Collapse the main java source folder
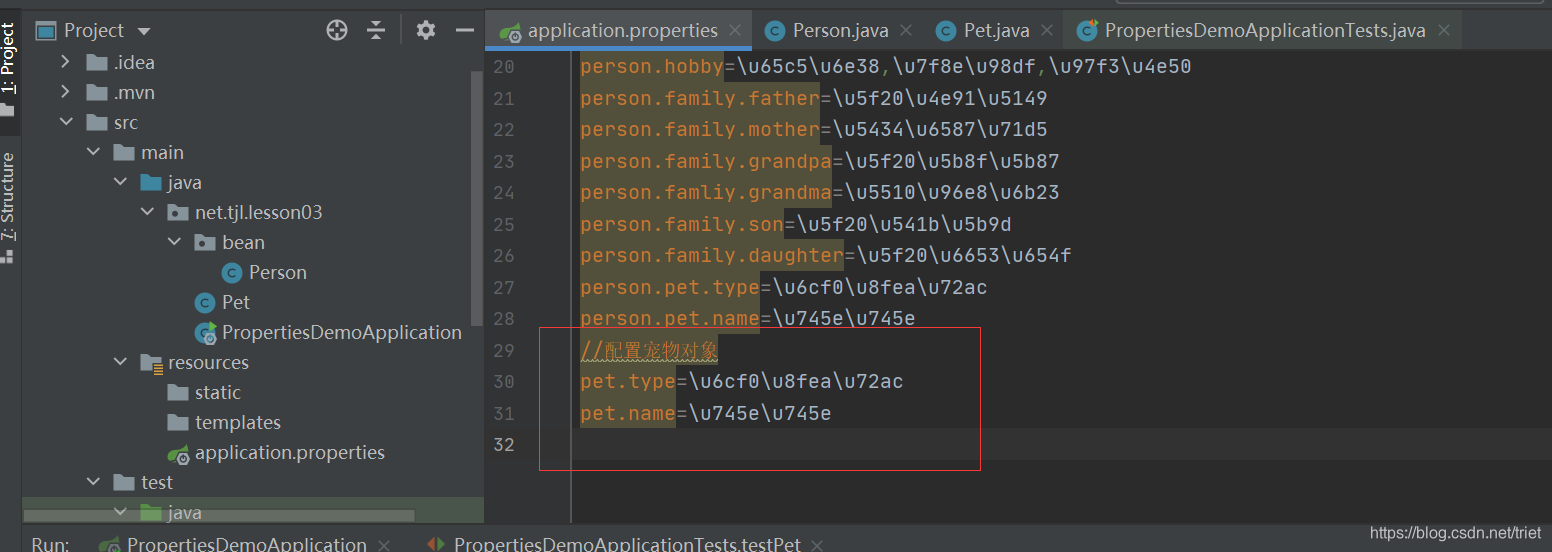1552x552 pixels. (x=120, y=182)
